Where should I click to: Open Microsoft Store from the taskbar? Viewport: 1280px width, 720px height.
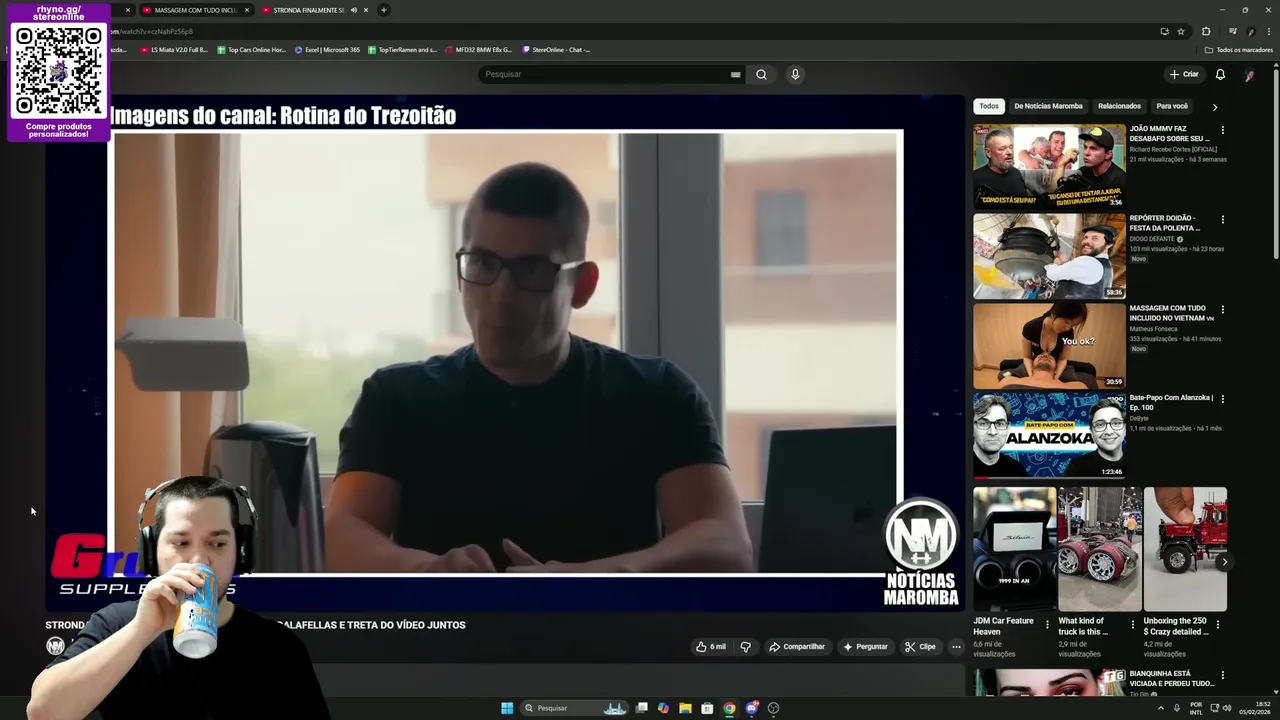[x=707, y=708]
